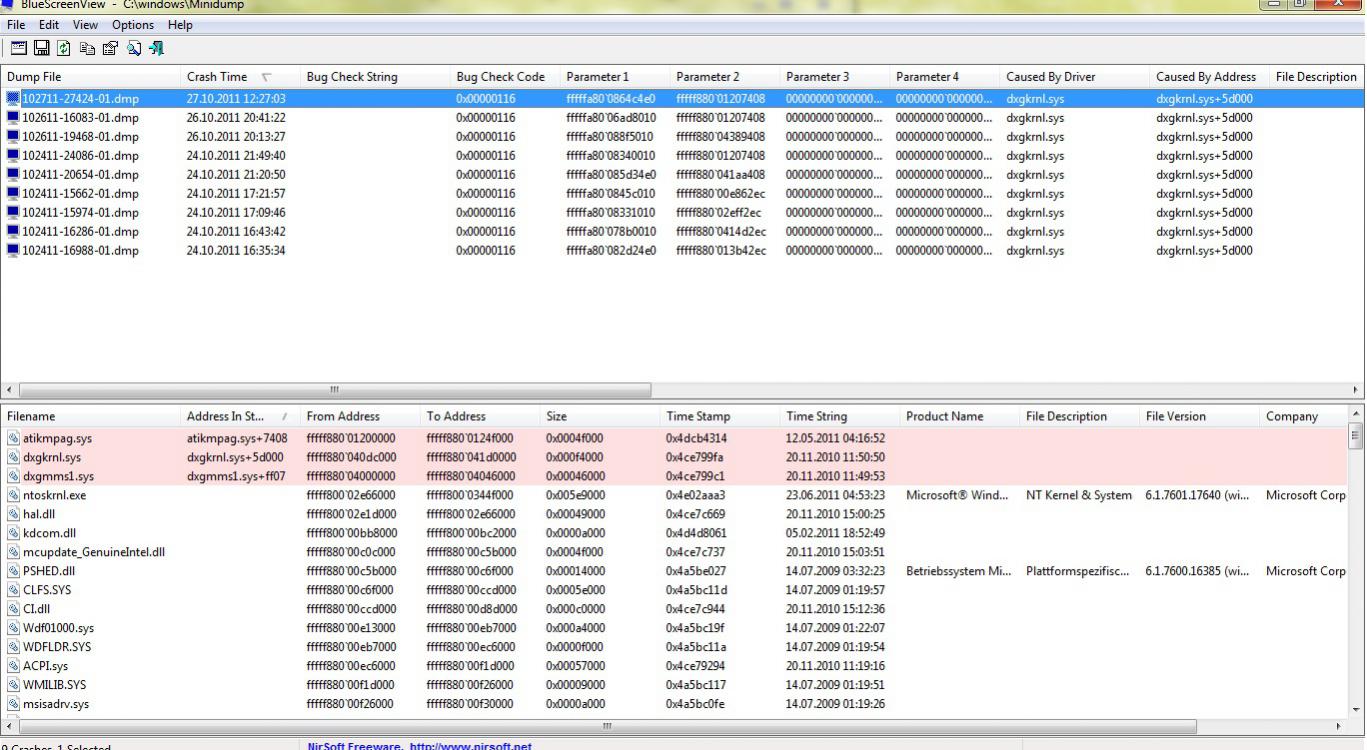
Task: Click Product Name column header
Action: 960,417
